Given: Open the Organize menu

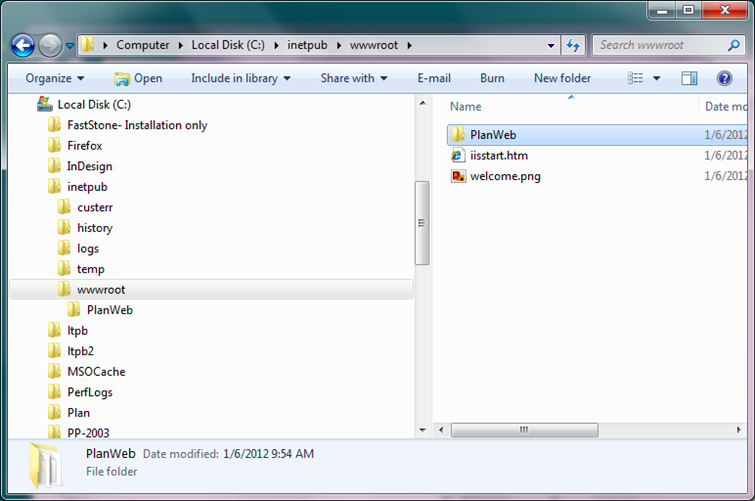Looking at the screenshot, I should point(54,78).
